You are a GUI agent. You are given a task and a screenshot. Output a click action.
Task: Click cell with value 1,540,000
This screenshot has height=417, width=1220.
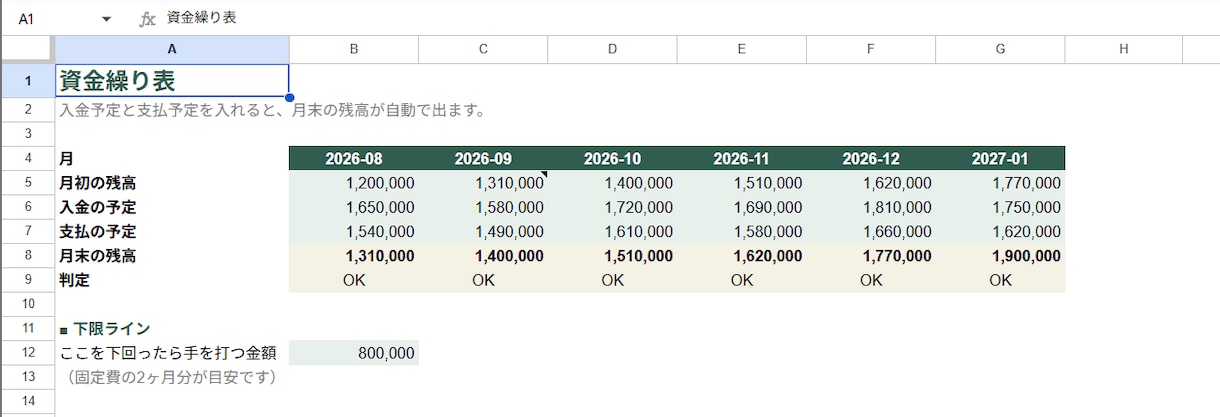click(354, 231)
